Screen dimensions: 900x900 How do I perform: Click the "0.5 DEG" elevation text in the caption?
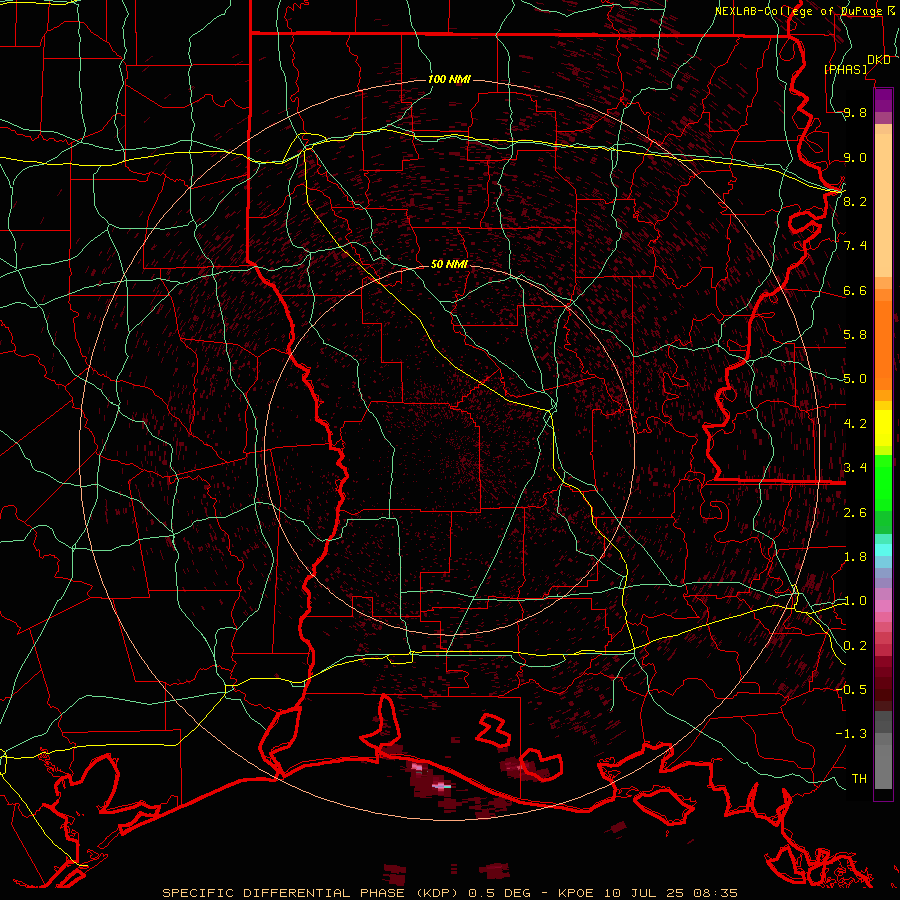click(500, 893)
